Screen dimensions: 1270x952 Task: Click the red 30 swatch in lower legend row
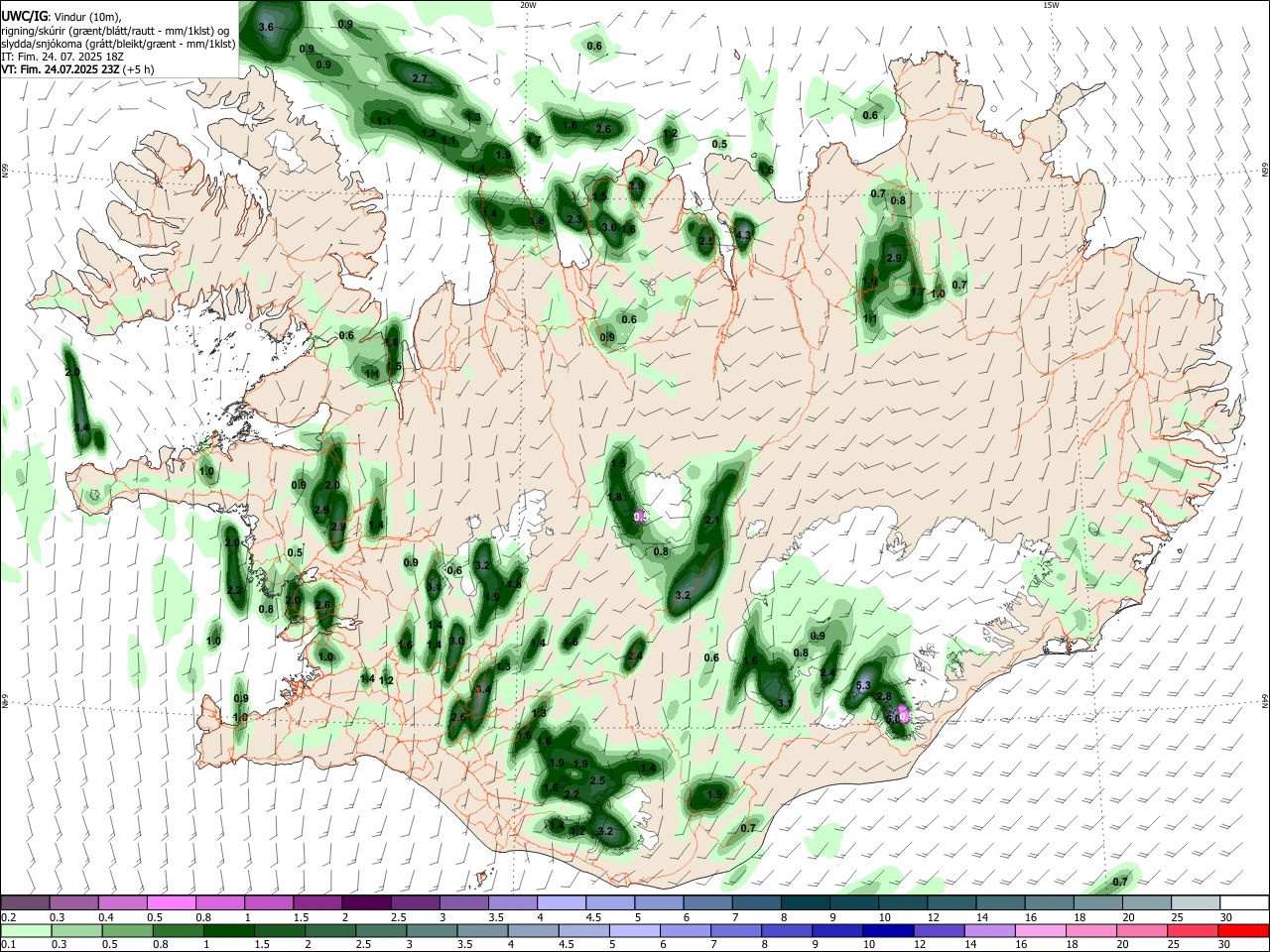pos(1243,931)
